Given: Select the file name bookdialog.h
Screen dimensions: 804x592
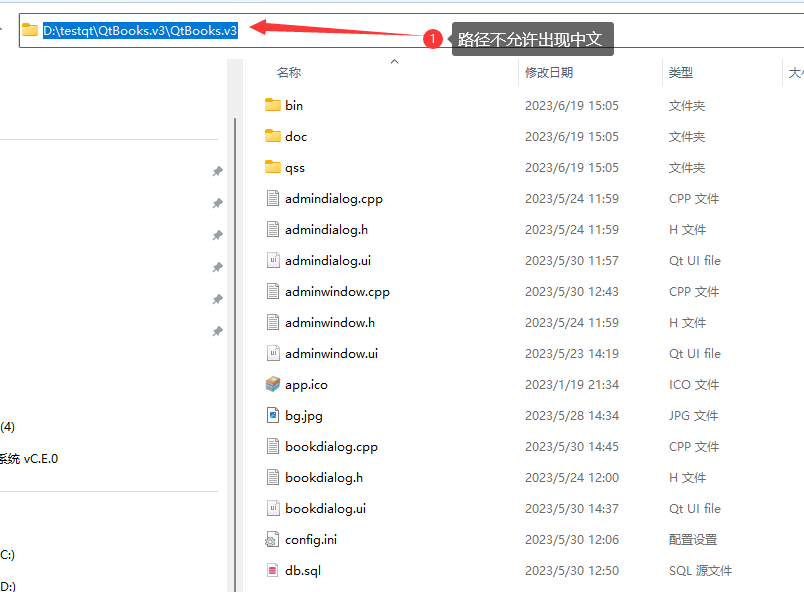Looking at the screenshot, I should [324, 478].
